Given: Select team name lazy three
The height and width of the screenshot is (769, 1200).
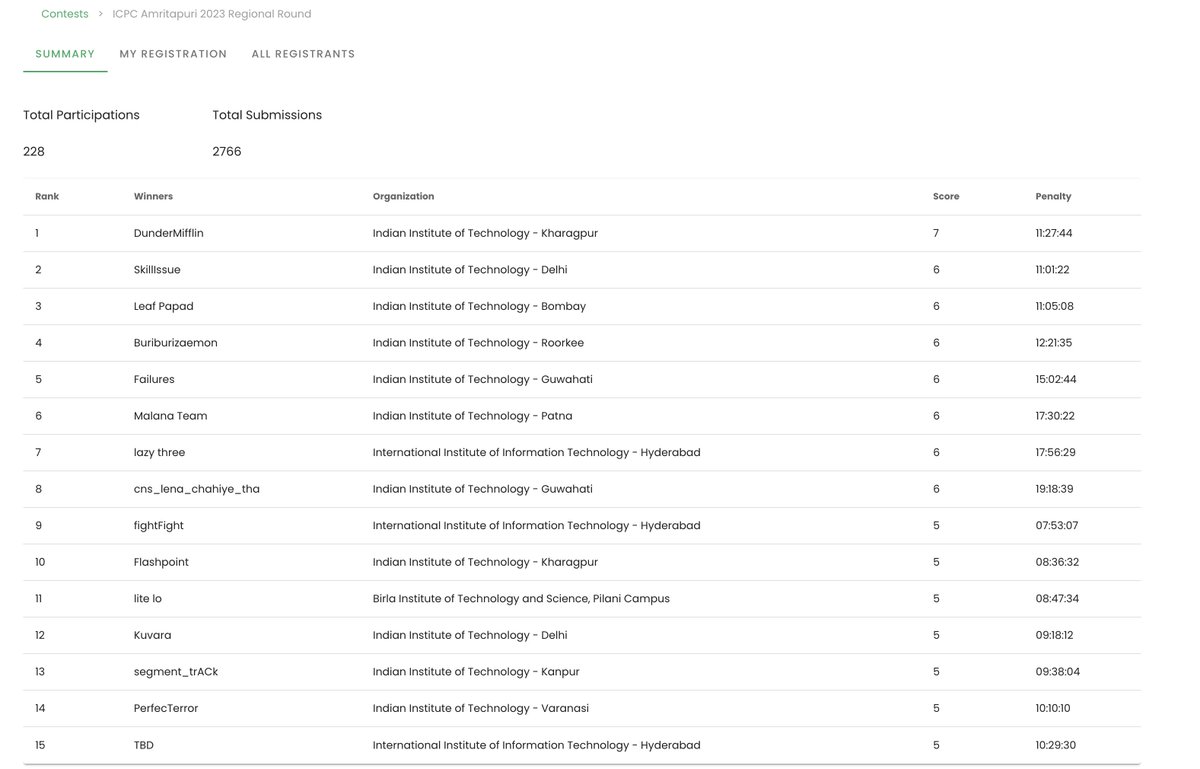Looking at the screenshot, I should 160,452.
